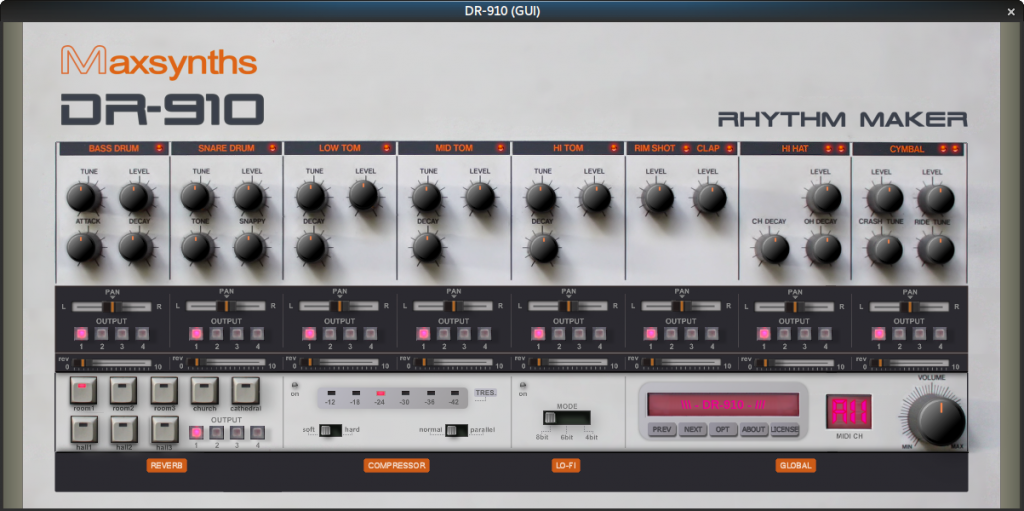
Task: Adjust the Low Tom TUNE knob
Action: 310,196
